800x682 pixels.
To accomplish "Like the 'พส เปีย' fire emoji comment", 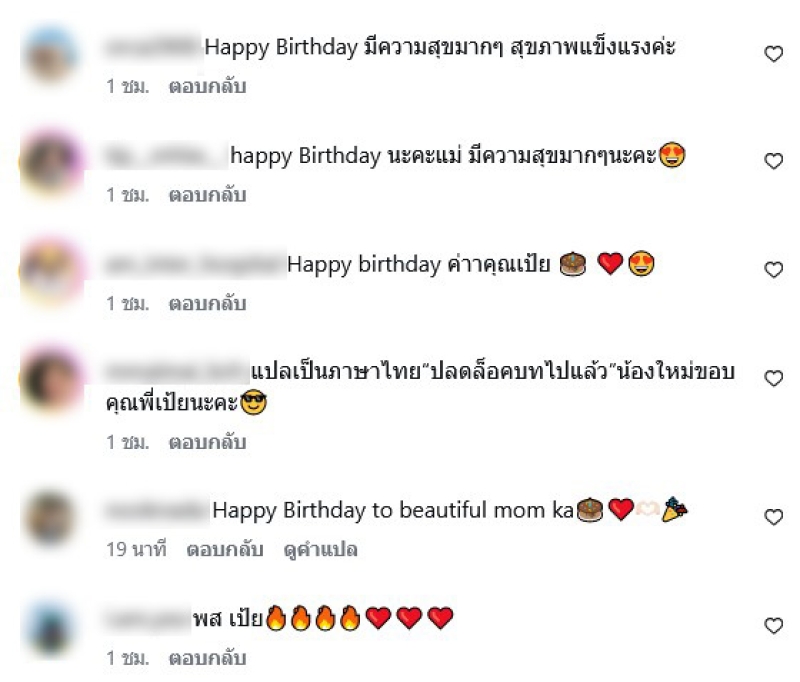I will (773, 625).
